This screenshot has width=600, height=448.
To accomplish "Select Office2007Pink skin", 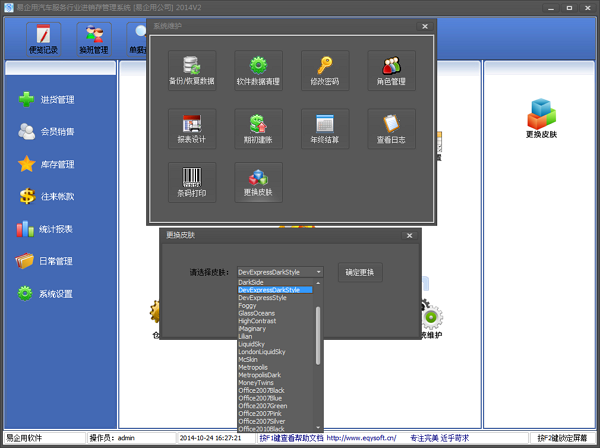I will [x=275, y=414].
